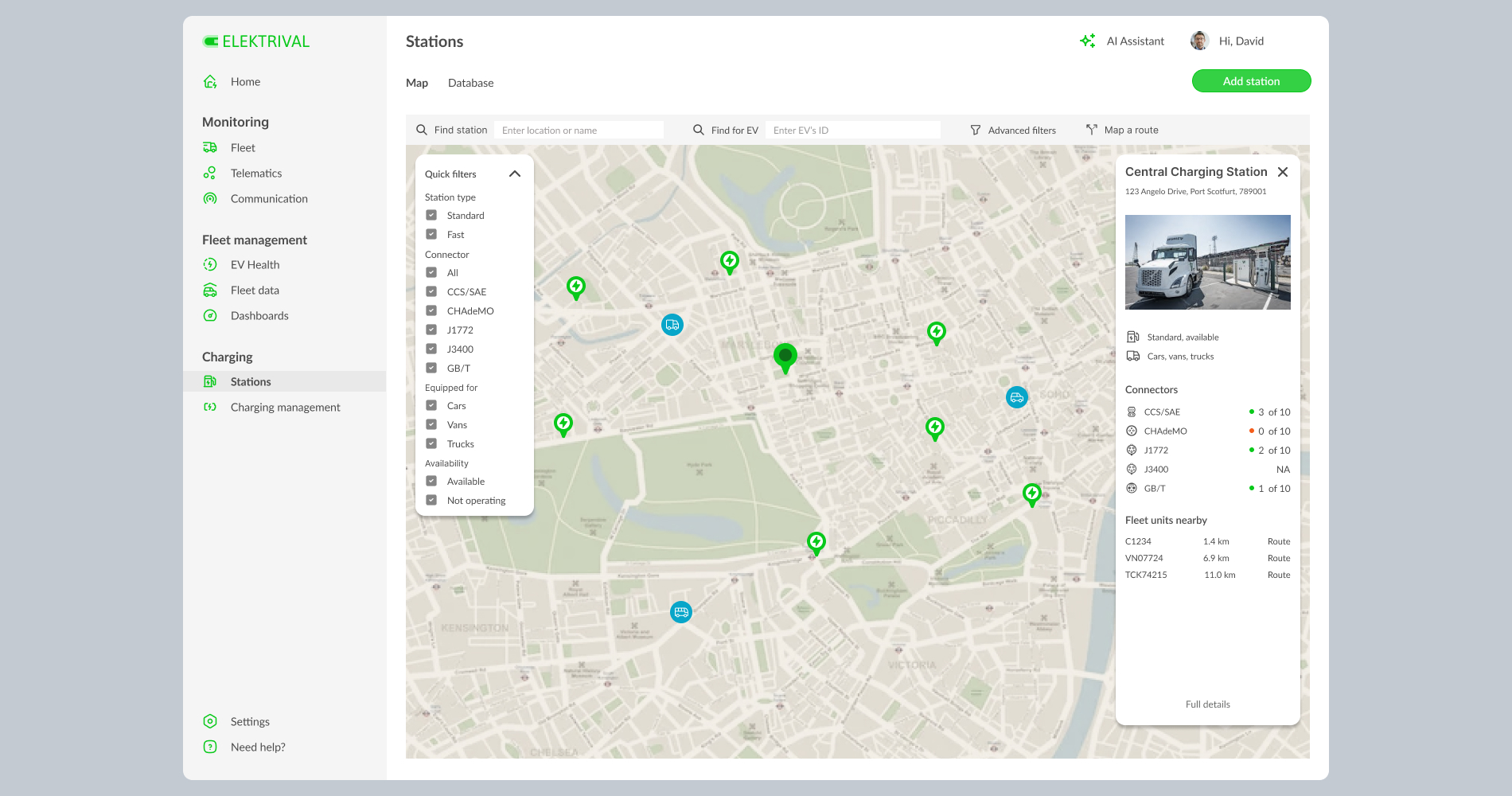This screenshot has width=1512, height=796.
Task: Click the Charging management icon
Action: (210, 407)
